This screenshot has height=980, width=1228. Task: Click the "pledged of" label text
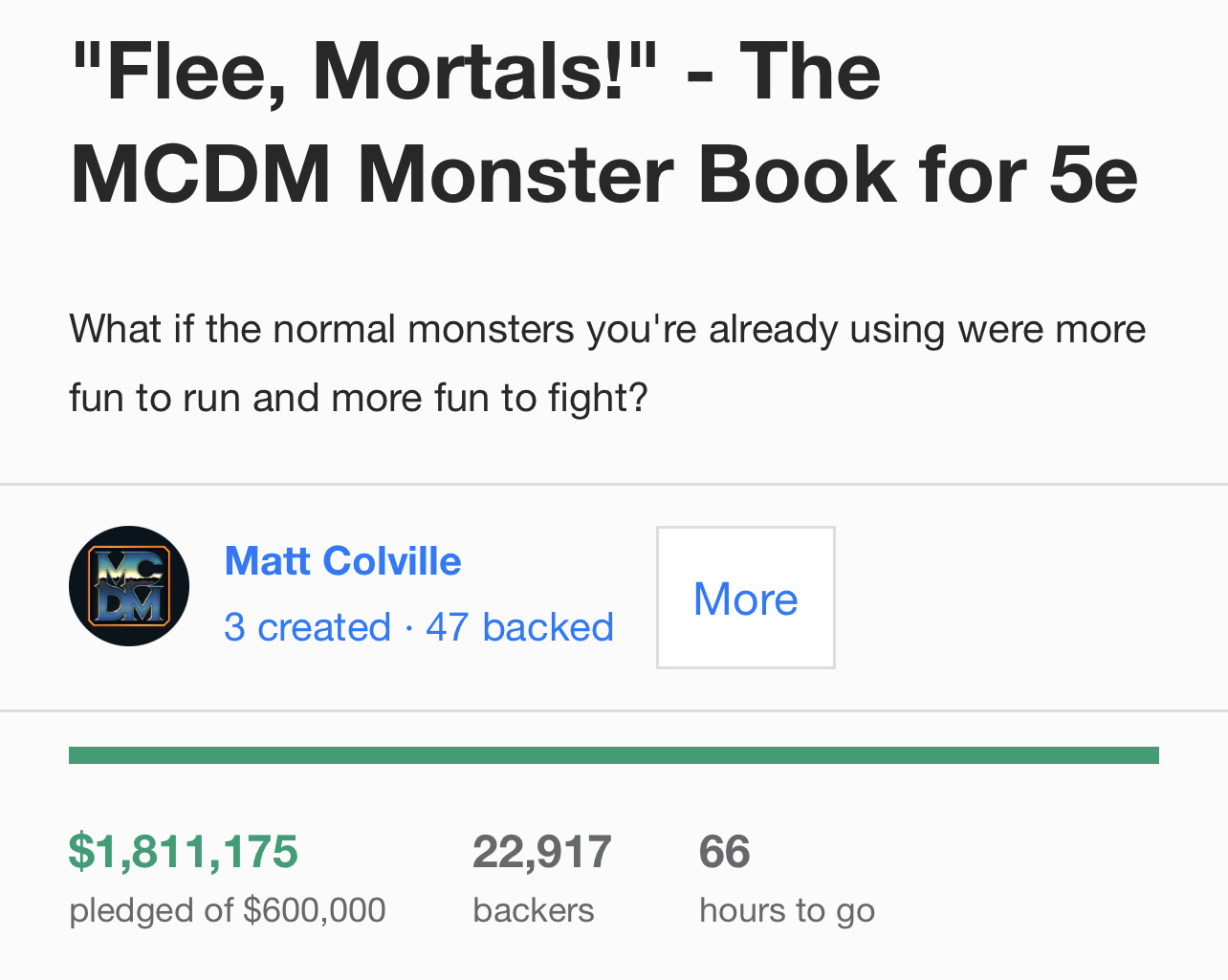151,910
